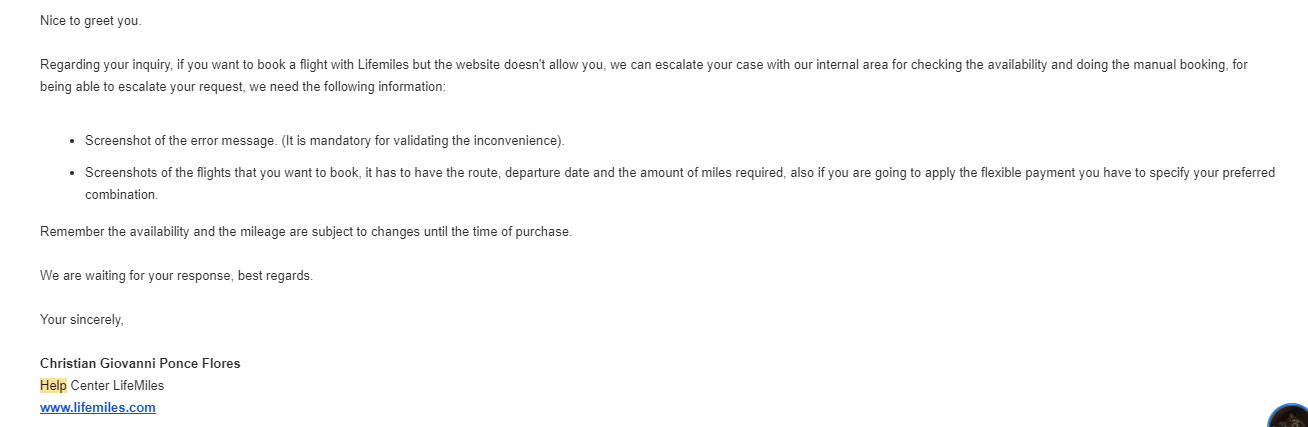1308x427 pixels.
Task: Click the 'Center LifeMiles' signature text
Action: pos(117,386)
